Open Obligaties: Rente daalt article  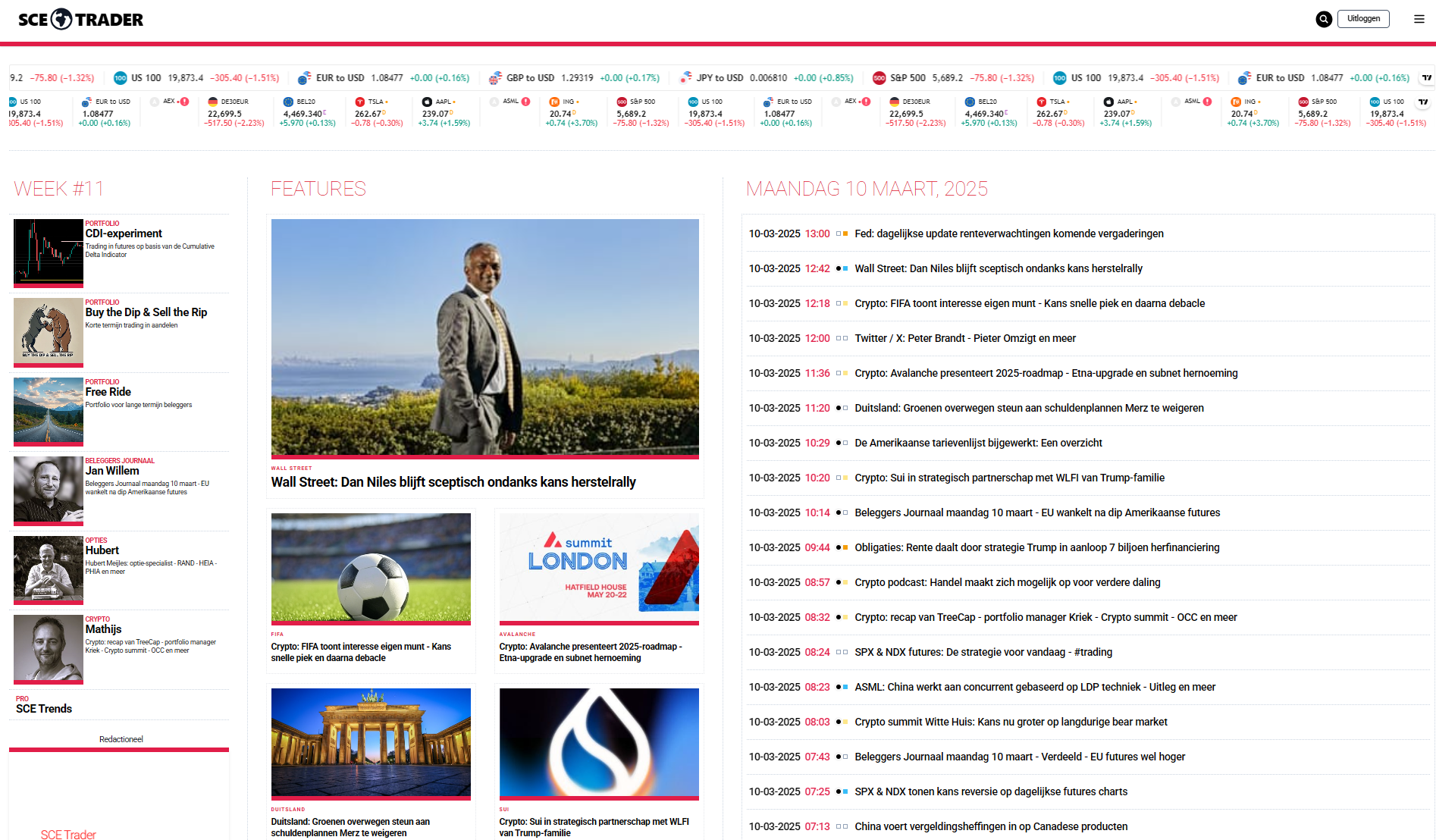[1037, 547]
